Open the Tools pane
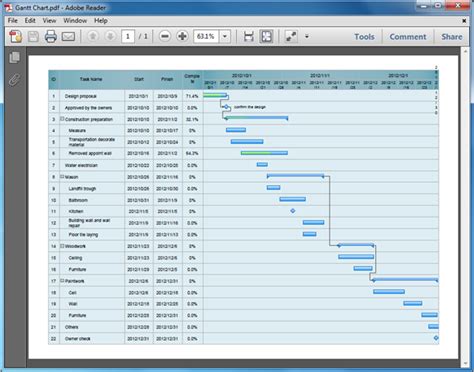Image resolution: width=474 pixels, height=372 pixels. (364, 37)
